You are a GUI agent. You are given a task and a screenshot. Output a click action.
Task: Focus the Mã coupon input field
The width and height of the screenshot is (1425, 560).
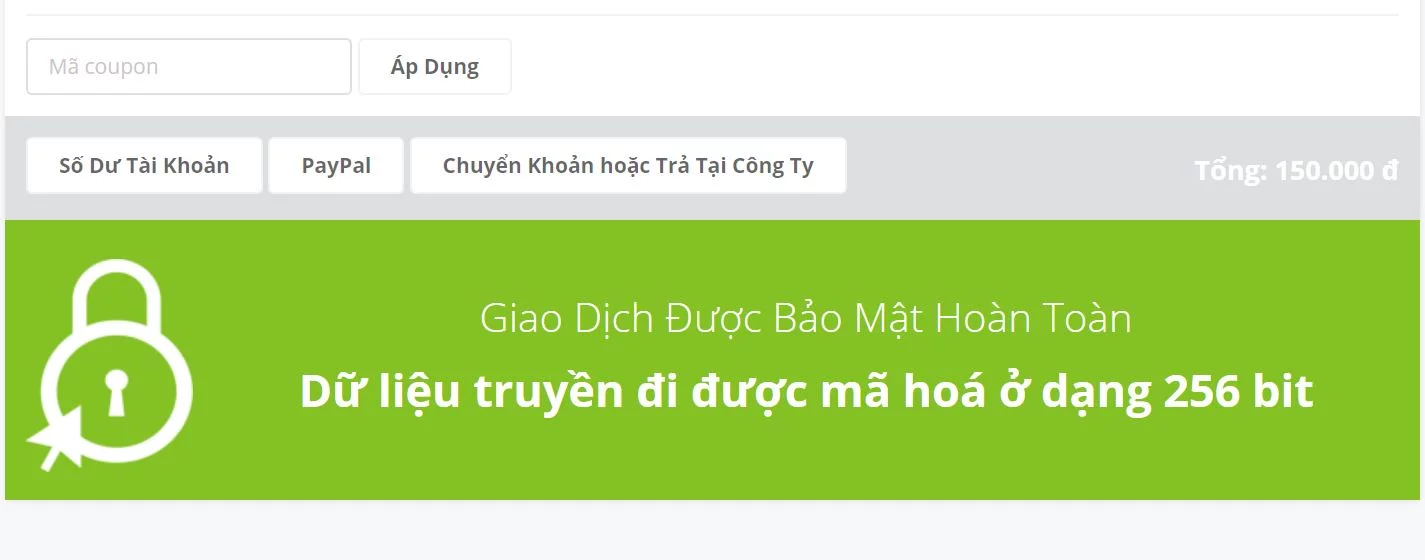189,67
